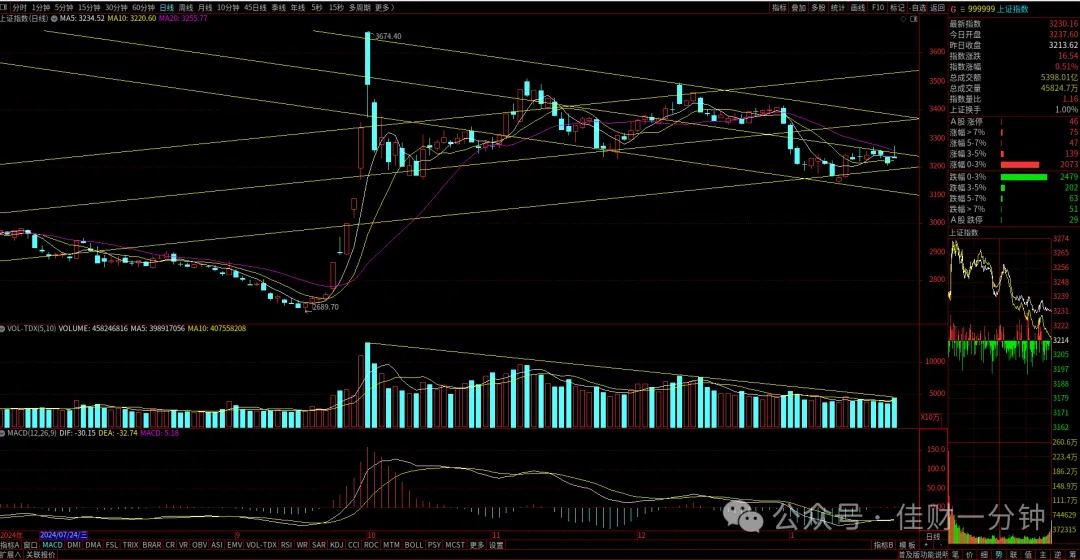Click the diamond icon above price axis
The image size is (1080, 560).
click(x=903, y=19)
